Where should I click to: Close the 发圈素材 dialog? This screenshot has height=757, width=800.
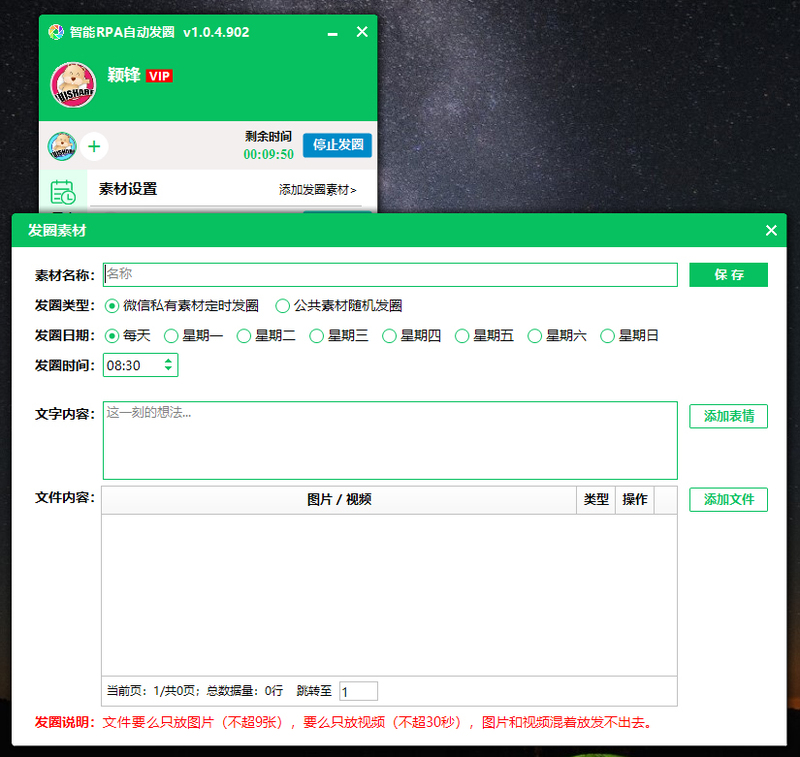pyautogui.click(x=771, y=231)
